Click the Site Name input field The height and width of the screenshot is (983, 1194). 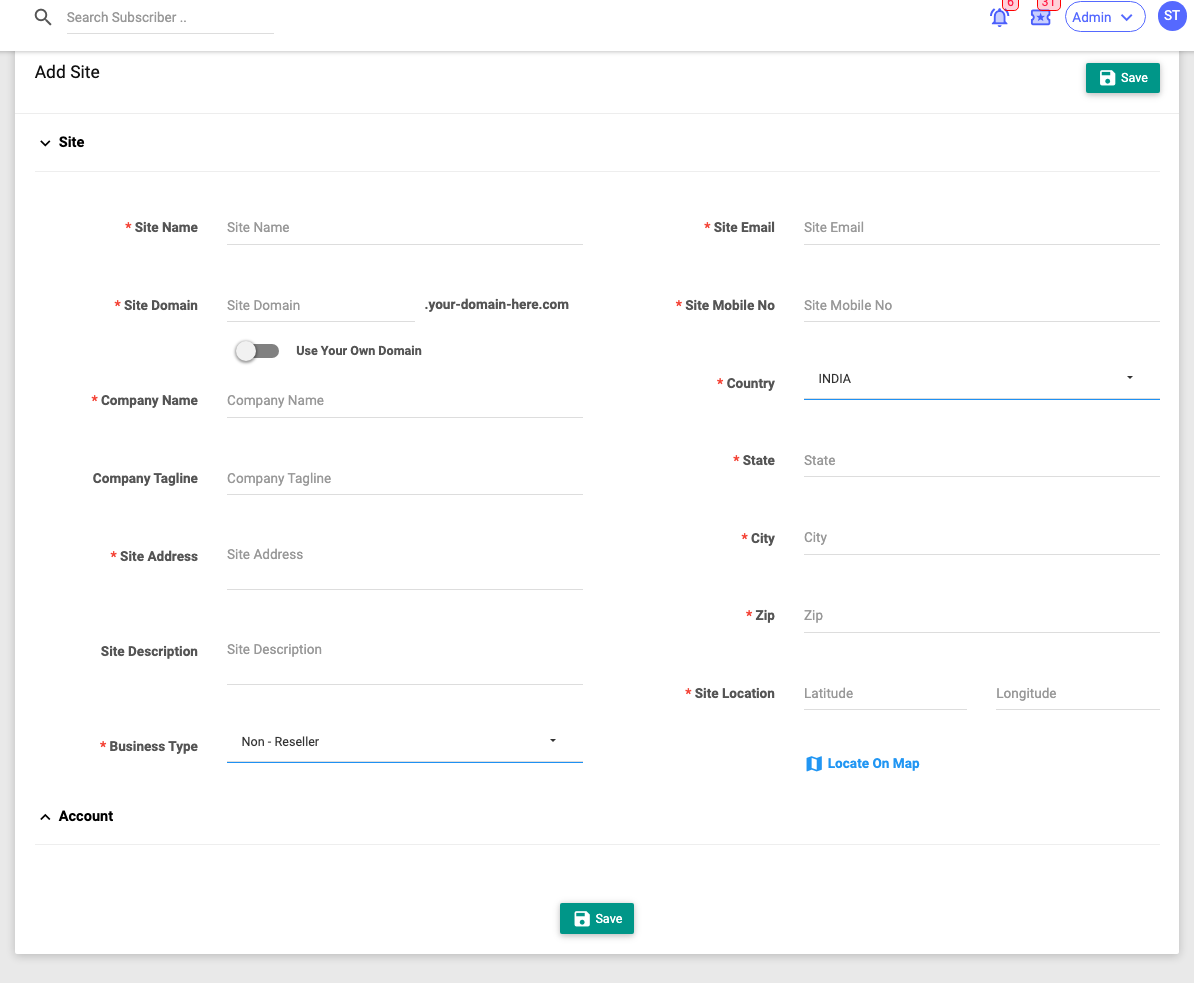click(404, 228)
